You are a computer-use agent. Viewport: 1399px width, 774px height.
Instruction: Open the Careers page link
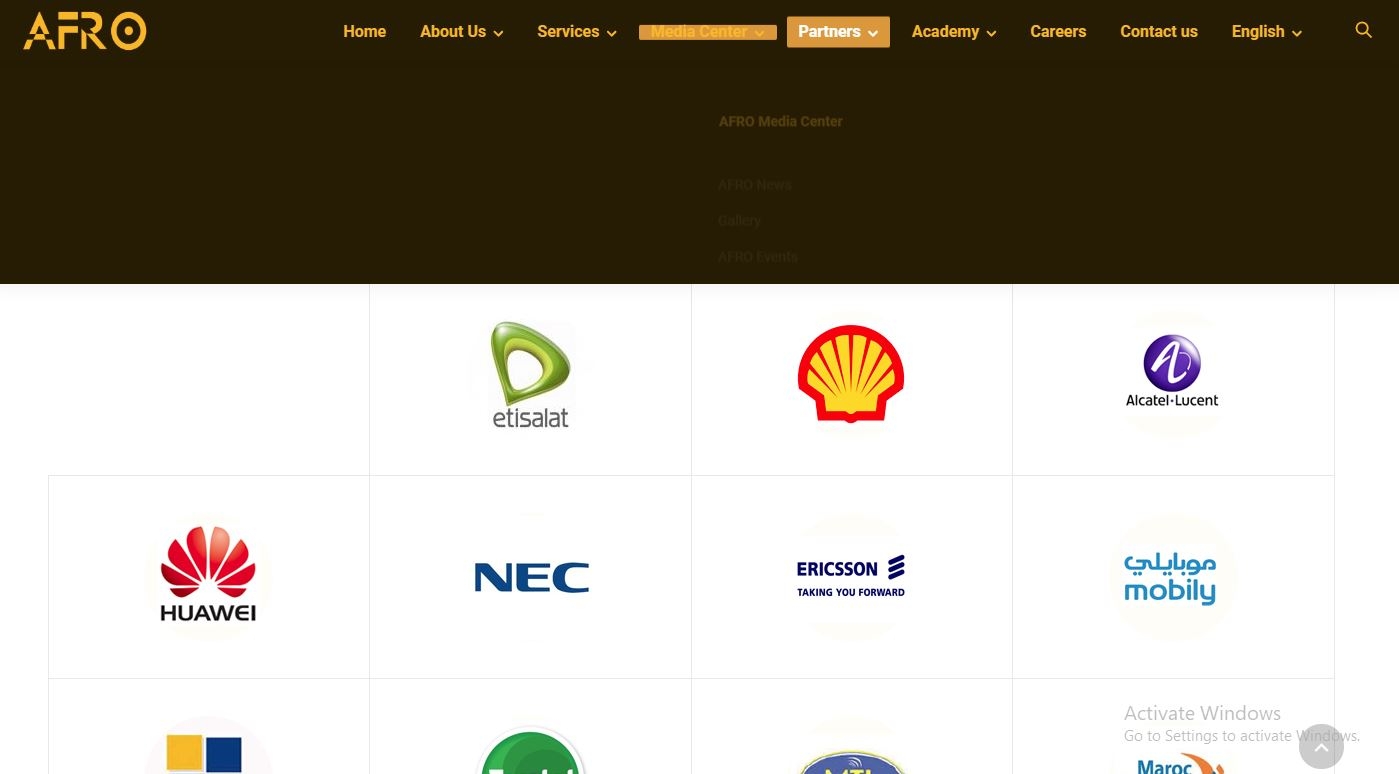[1058, 32]
